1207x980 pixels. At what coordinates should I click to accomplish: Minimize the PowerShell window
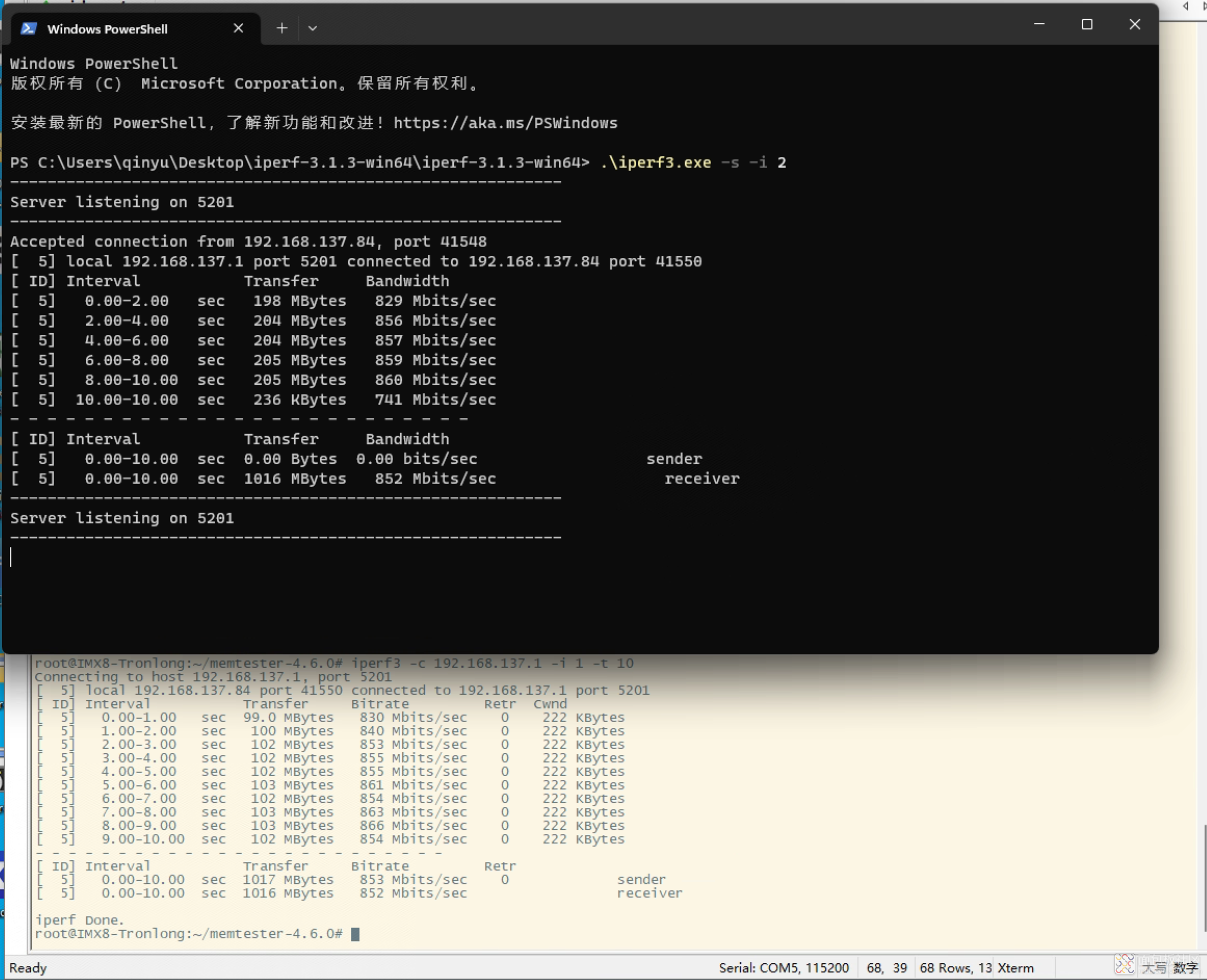pos(1040,24)
